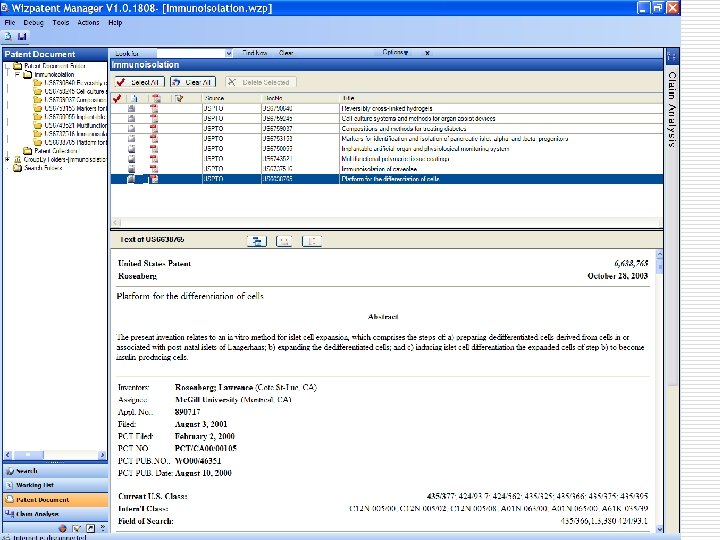Open the Debug menu
Viewport: 720px width, 540px height.
tap(33, 22)
